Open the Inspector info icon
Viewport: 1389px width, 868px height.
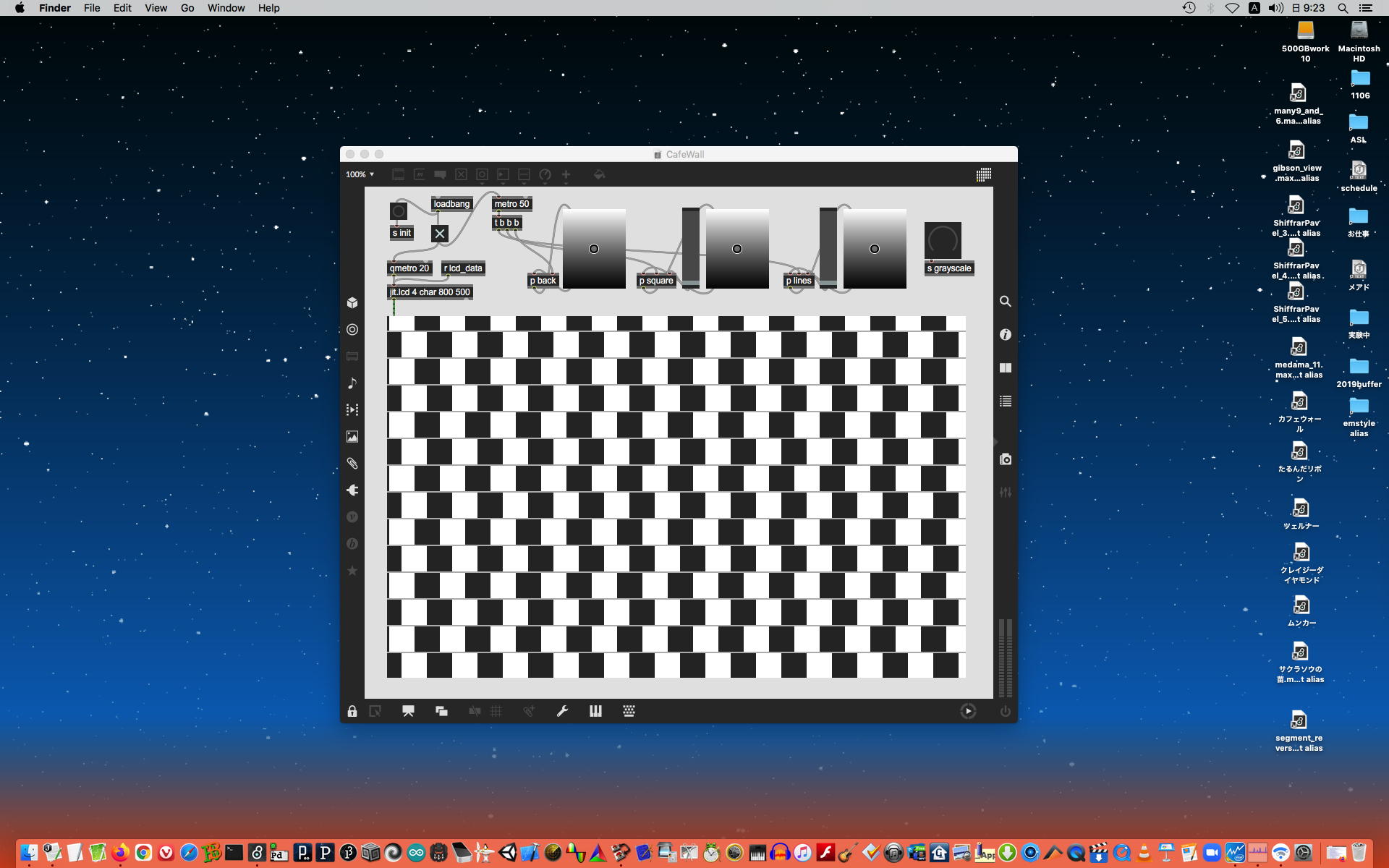1005,334
